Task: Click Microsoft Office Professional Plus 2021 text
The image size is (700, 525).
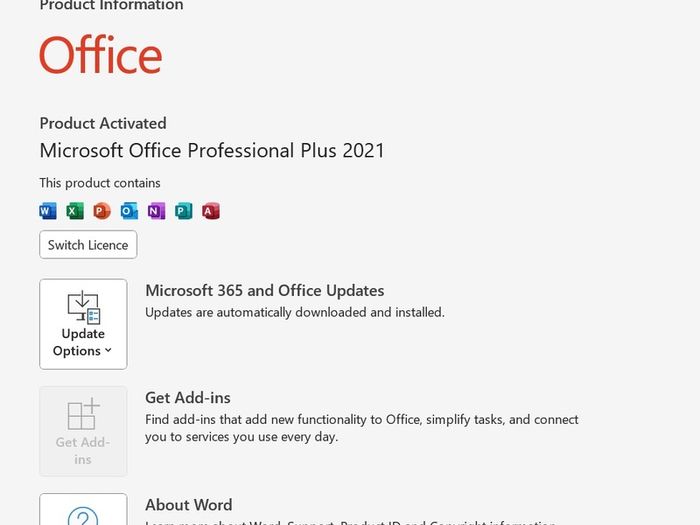Action: 212,150
